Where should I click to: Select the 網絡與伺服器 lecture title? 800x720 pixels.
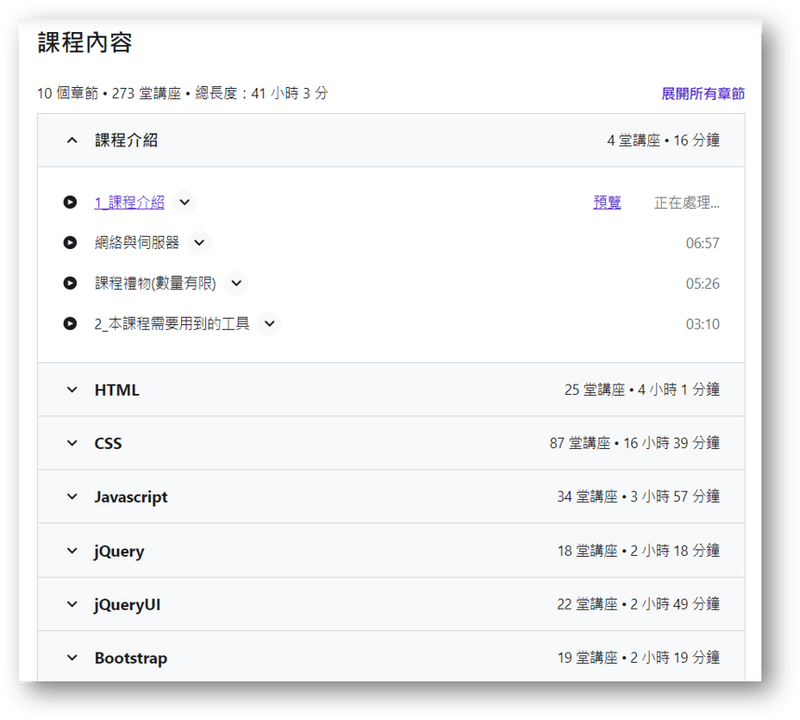(x=137, y=243)
